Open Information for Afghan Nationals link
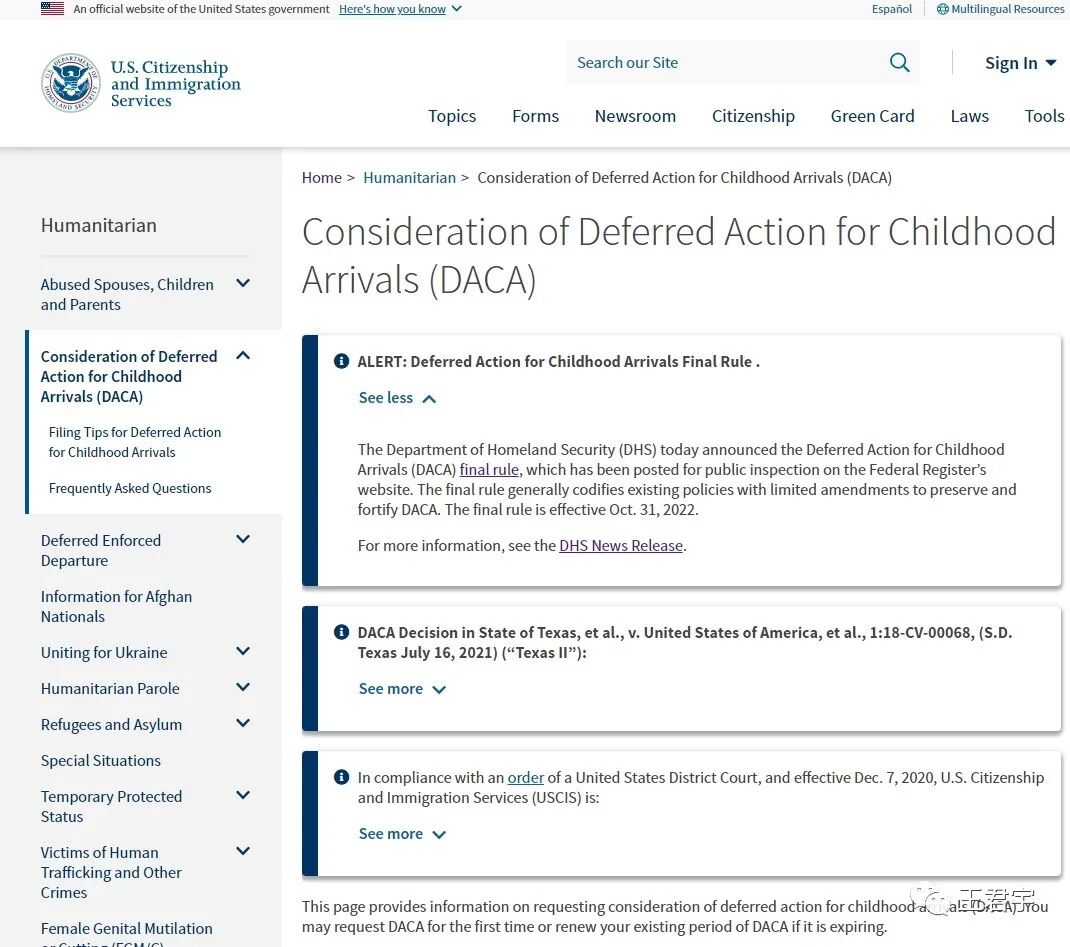This screenshot has width=1070, height=947. click(116, 607)
